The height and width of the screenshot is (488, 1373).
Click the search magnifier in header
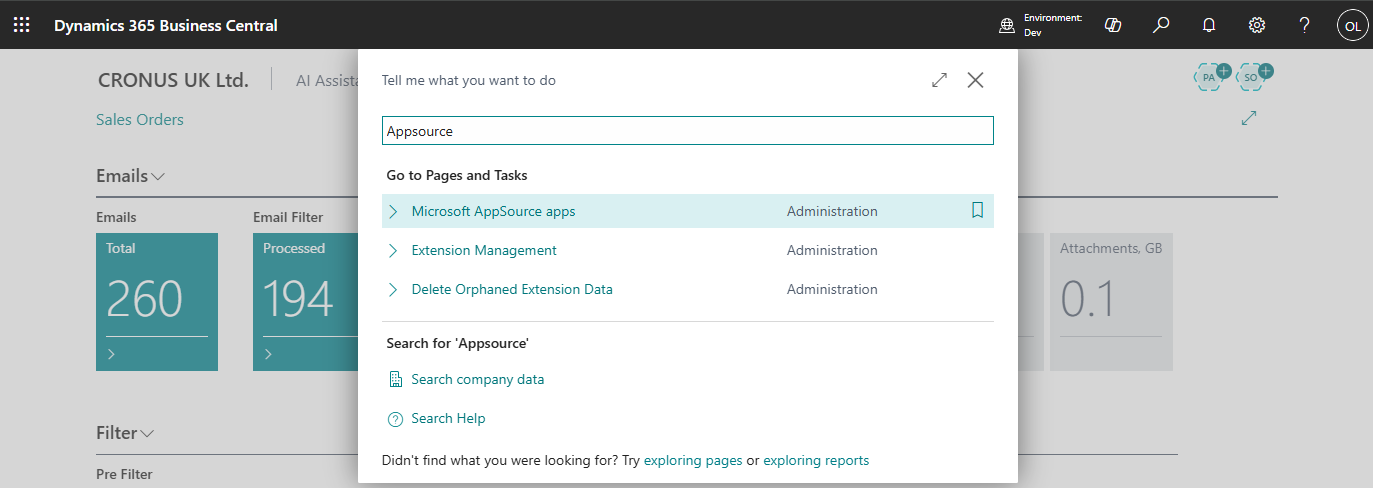pyautogui.click(x=1160, y=25)
